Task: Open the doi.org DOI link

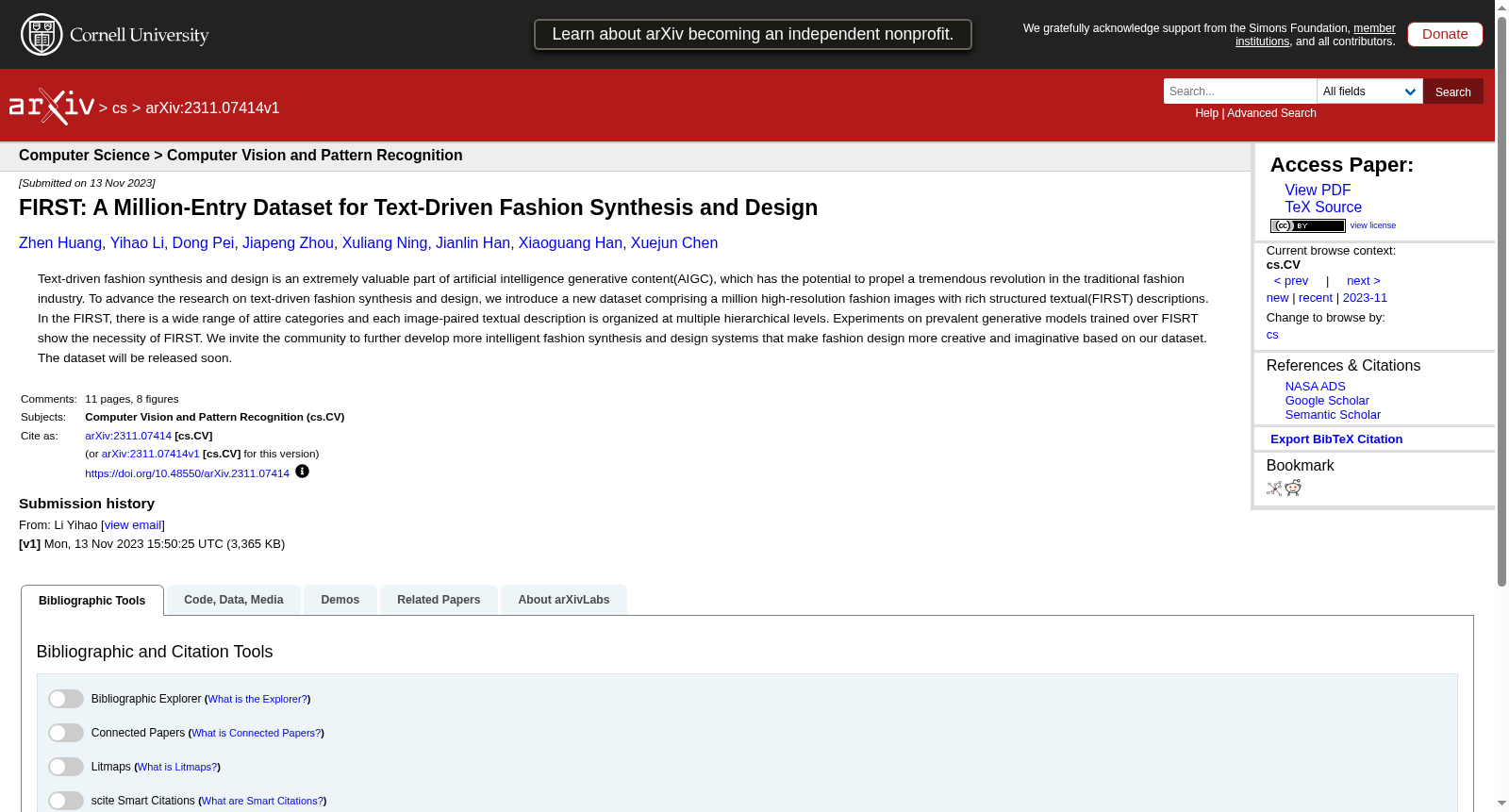Action: tap(187, 473)
